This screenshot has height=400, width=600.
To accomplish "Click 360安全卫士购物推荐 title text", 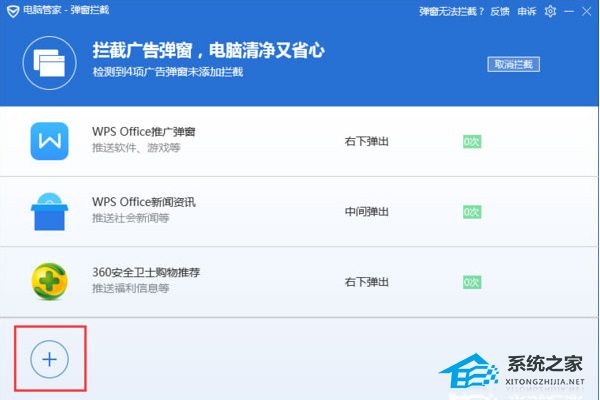I will tap(146, 272).
